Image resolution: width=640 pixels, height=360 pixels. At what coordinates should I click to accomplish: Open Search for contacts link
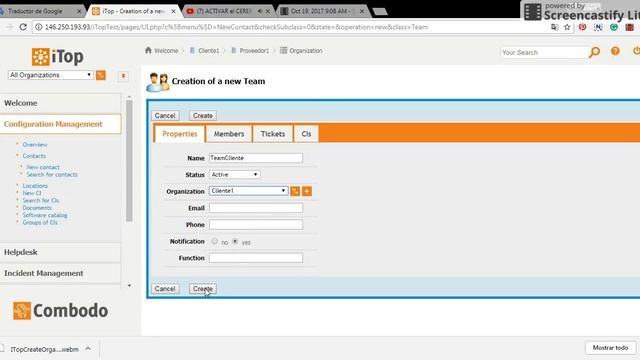[x=52, y=174]
